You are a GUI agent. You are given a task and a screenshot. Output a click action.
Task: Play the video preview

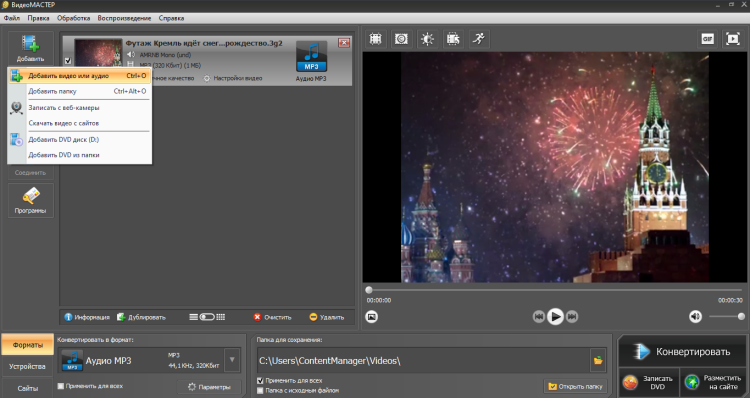coord(555,317)
